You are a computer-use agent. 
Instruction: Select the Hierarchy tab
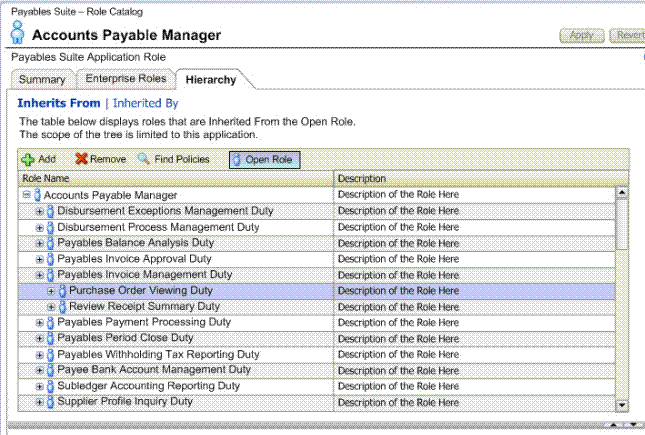211,79
